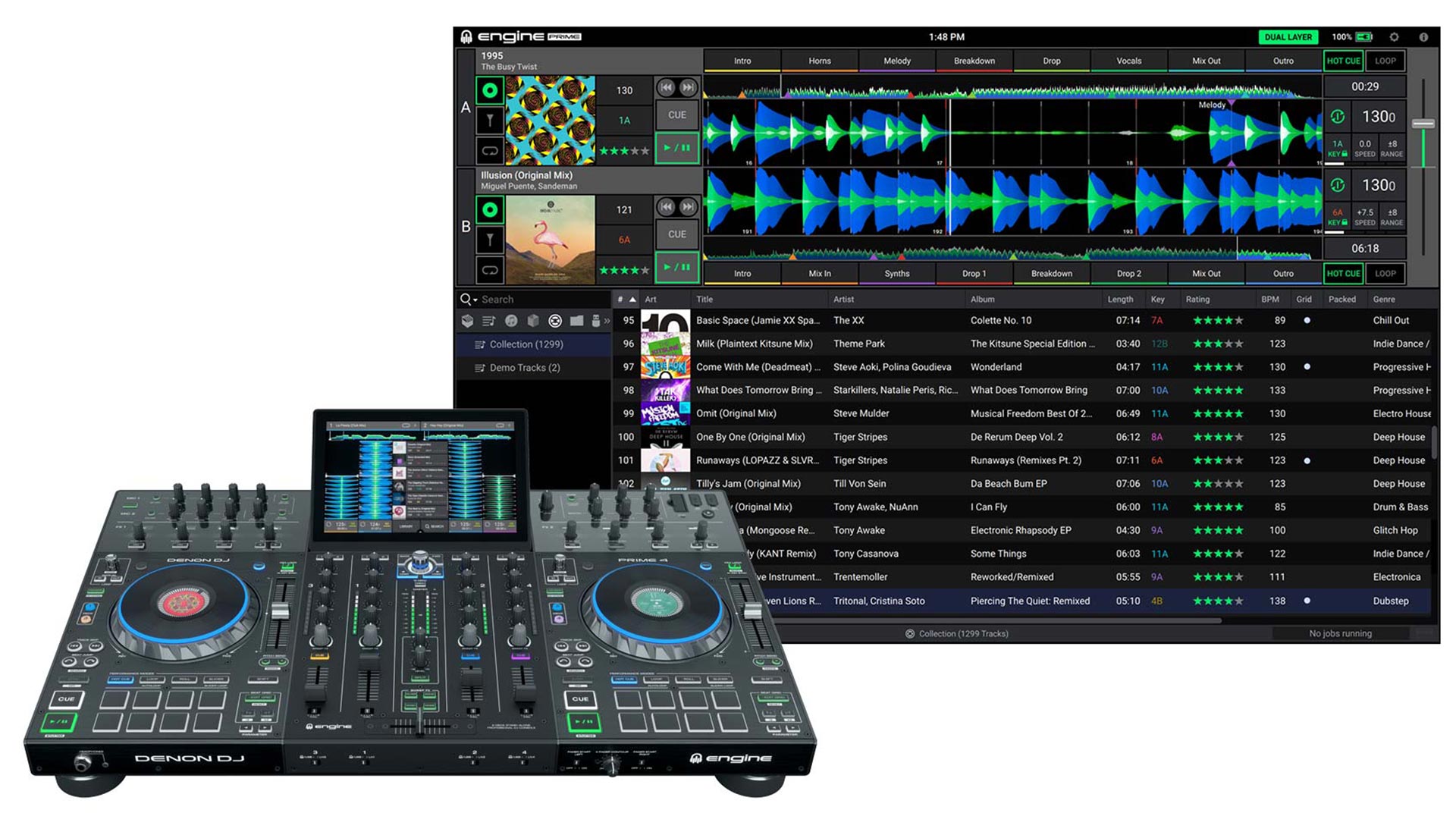This screenshot has height=835, width=1456.
Task: Select track Omit (Original Mix)
Action: click(1024, 413)
